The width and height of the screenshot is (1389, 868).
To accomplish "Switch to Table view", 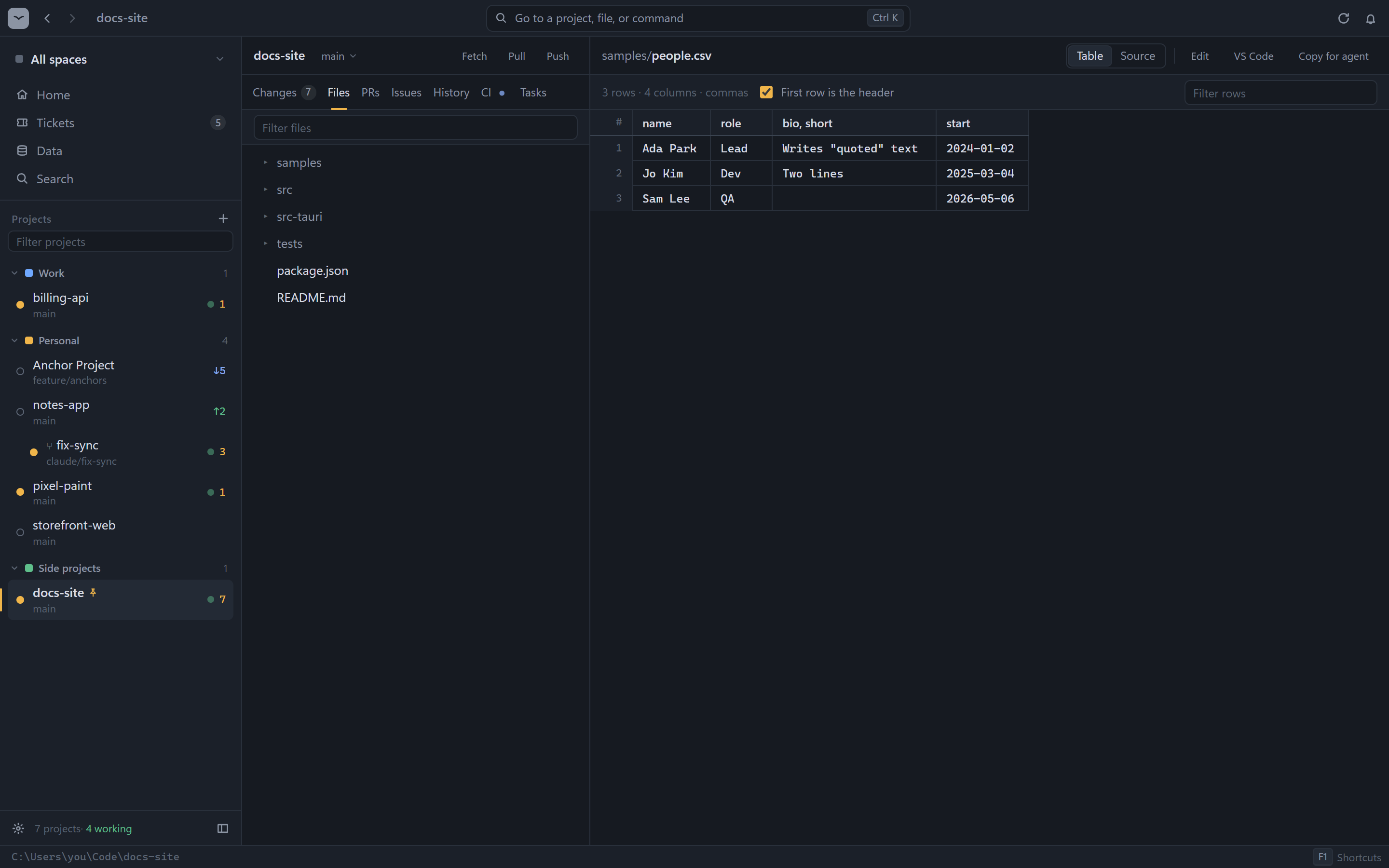I will point(1089,56).
